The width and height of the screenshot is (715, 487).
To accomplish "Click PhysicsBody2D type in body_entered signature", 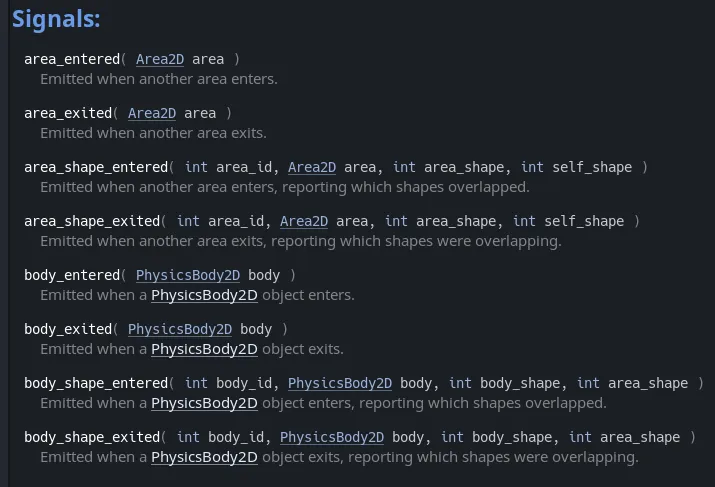I will (x=187, y=275).
